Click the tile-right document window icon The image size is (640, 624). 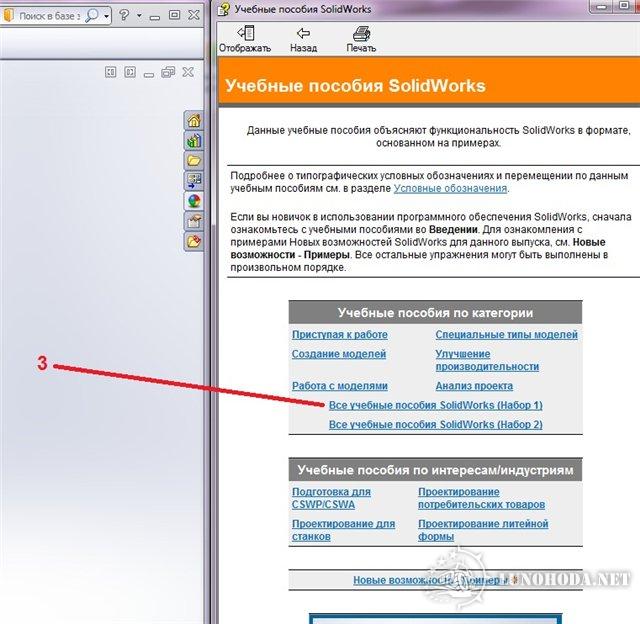pyautogui.click(x=130, y=72)
